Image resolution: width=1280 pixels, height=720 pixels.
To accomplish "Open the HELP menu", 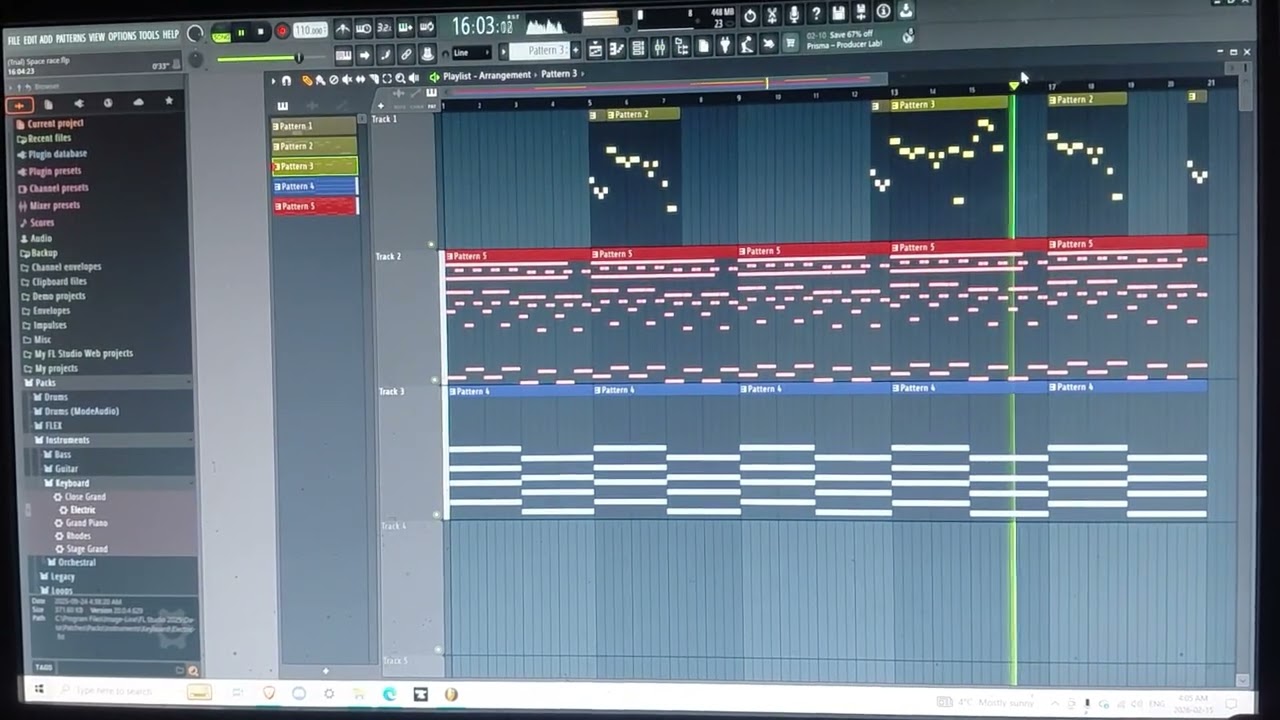I will point(171,34).
